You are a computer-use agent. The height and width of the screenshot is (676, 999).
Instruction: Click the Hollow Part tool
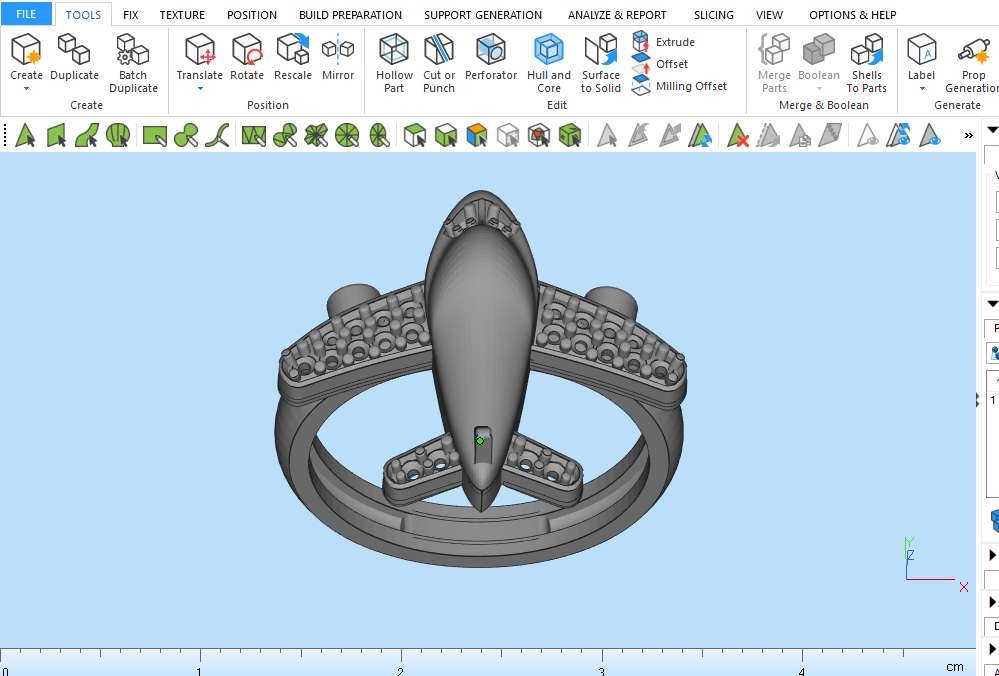394,63
